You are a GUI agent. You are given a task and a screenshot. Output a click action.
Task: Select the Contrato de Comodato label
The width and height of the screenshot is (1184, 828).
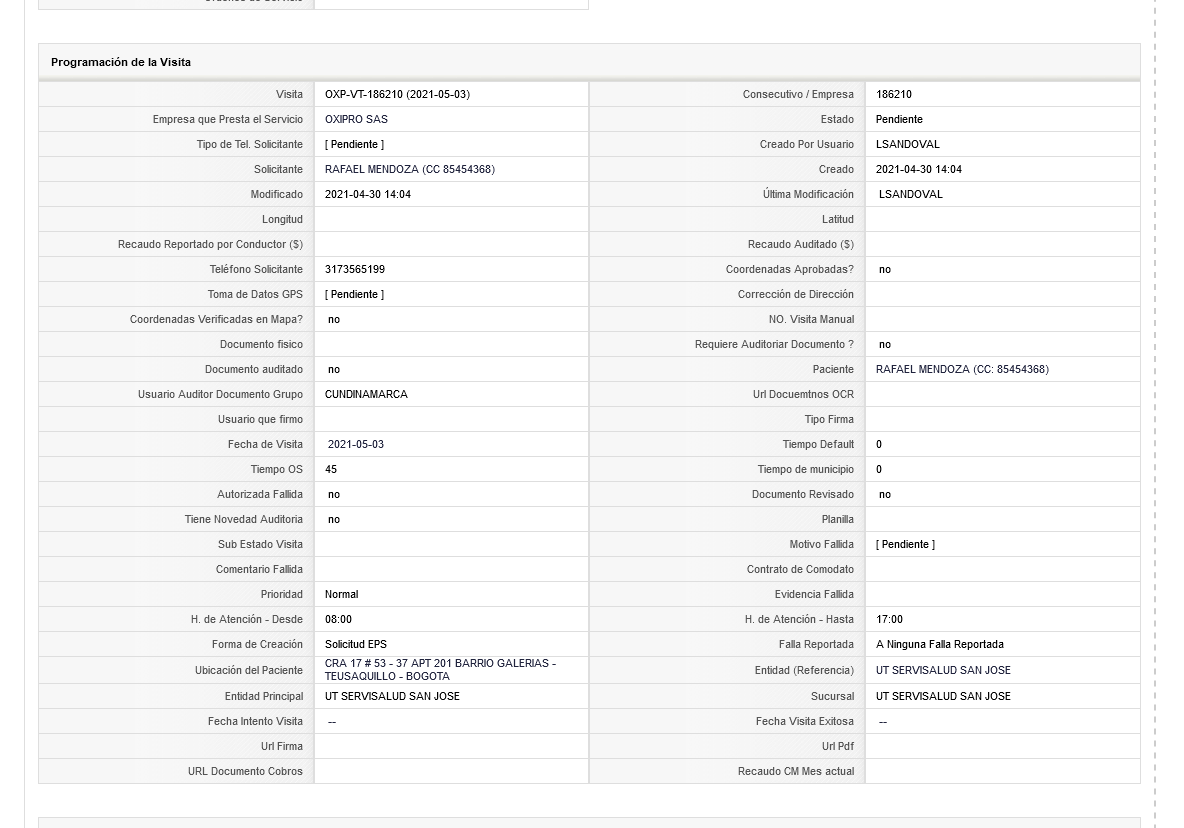800,569
